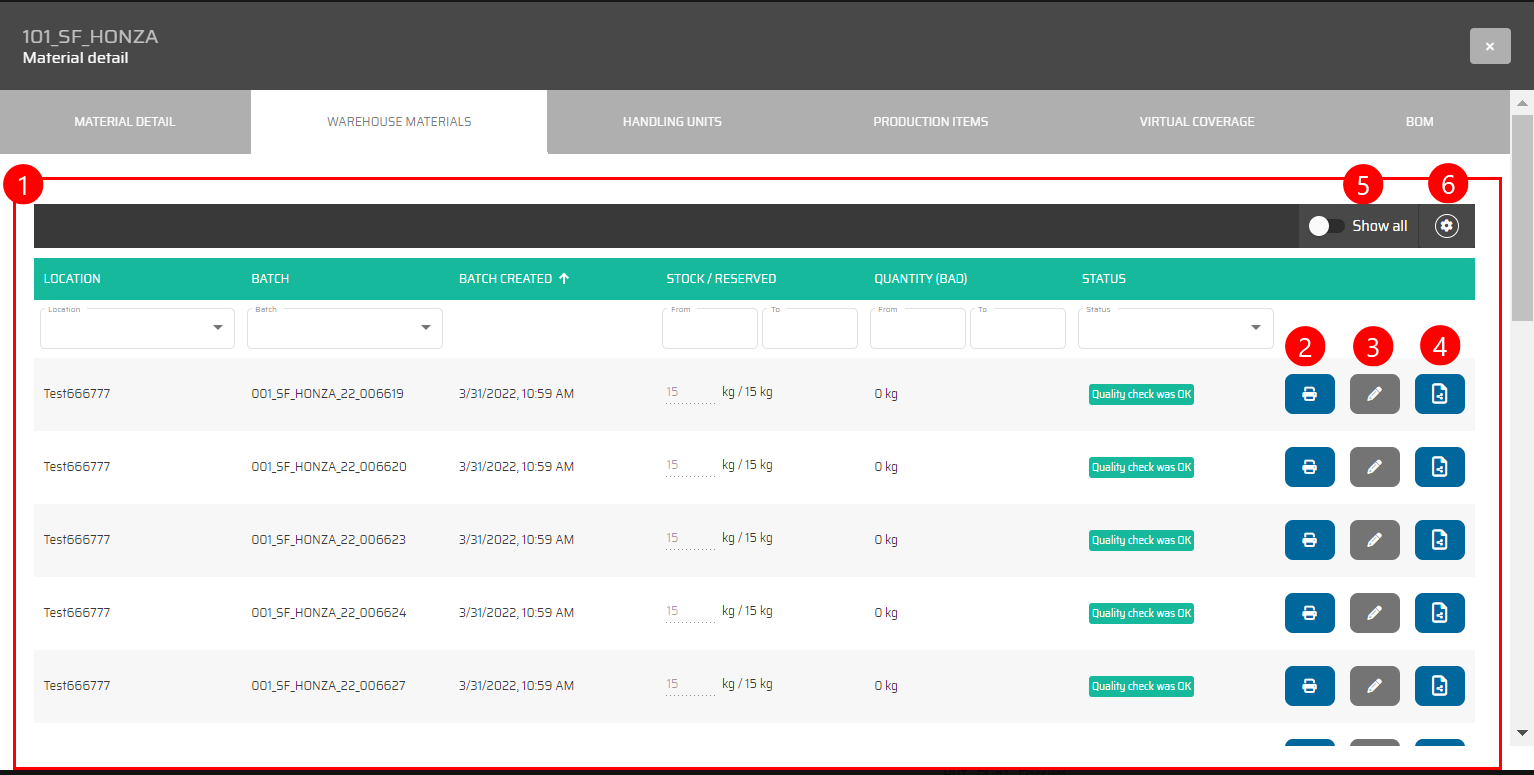Sort by Batch Created column header
The image size is (1534, 775).
(x=505, y=279)
